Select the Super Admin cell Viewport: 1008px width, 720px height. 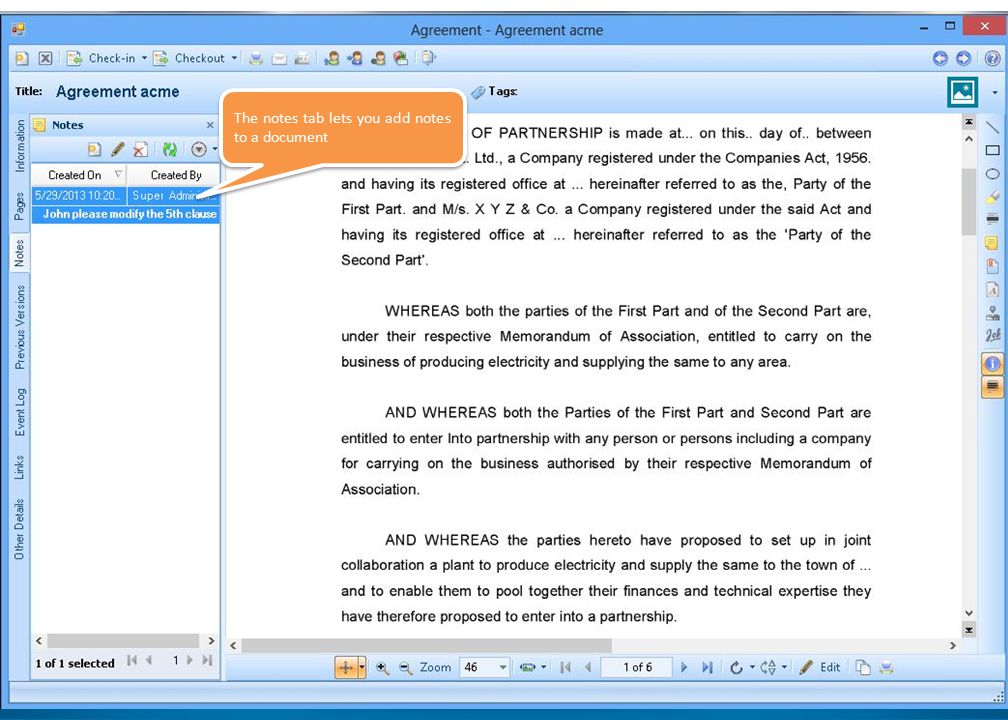174,195
